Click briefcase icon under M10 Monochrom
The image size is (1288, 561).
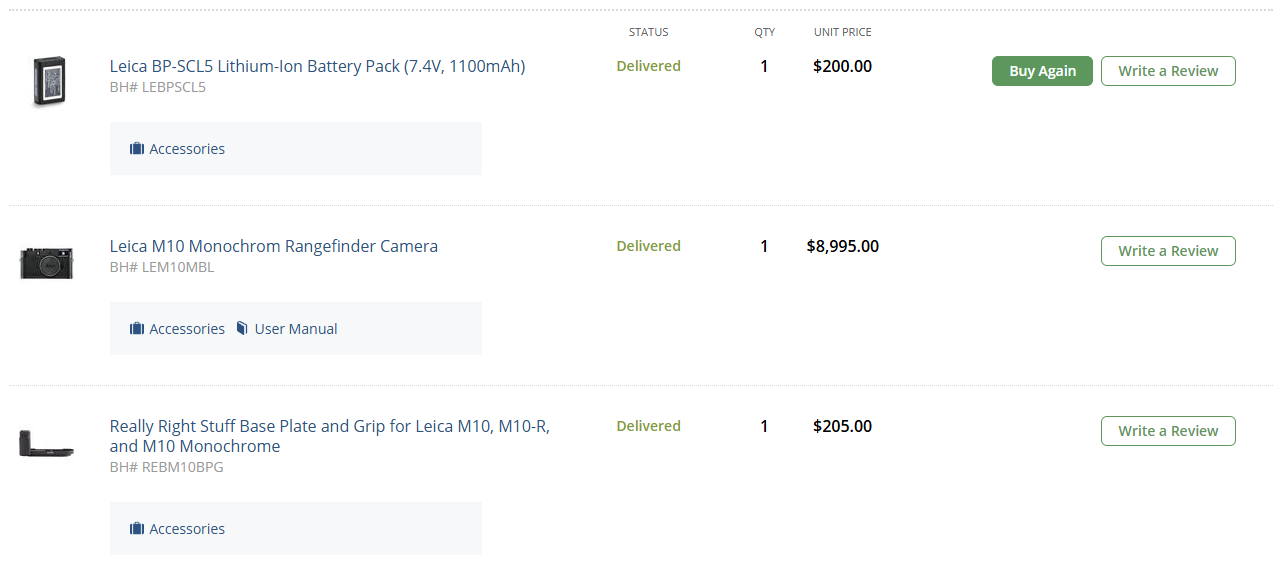point(137,329)
